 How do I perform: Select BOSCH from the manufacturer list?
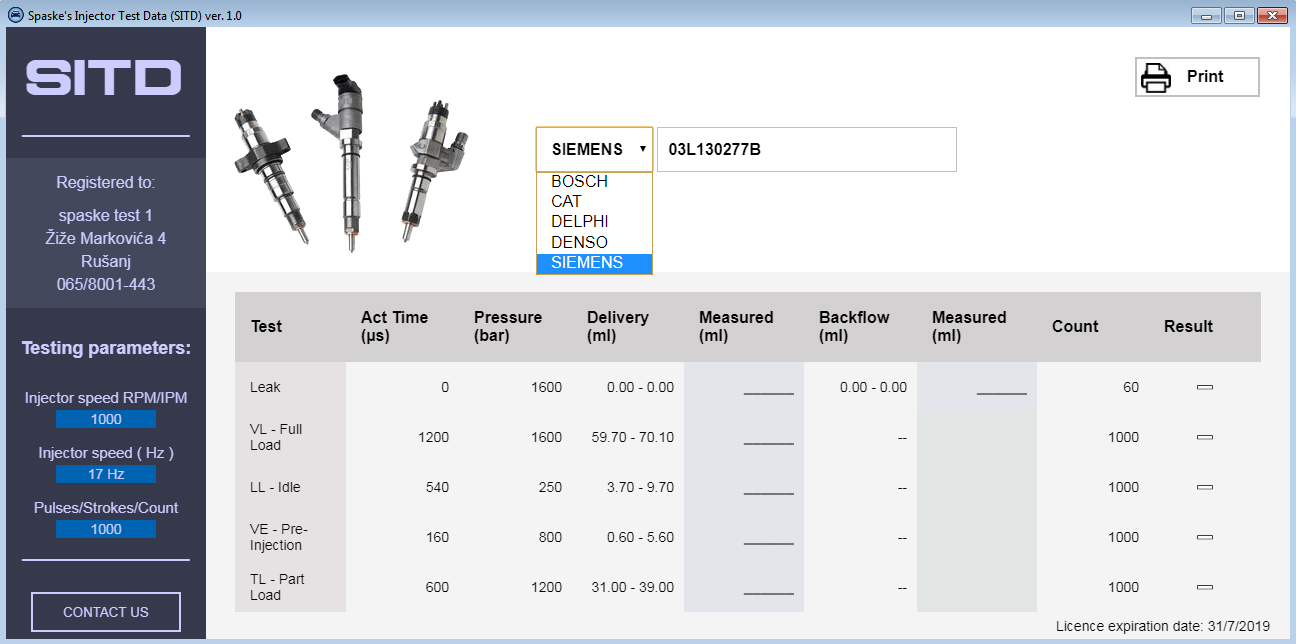point(594,182)
